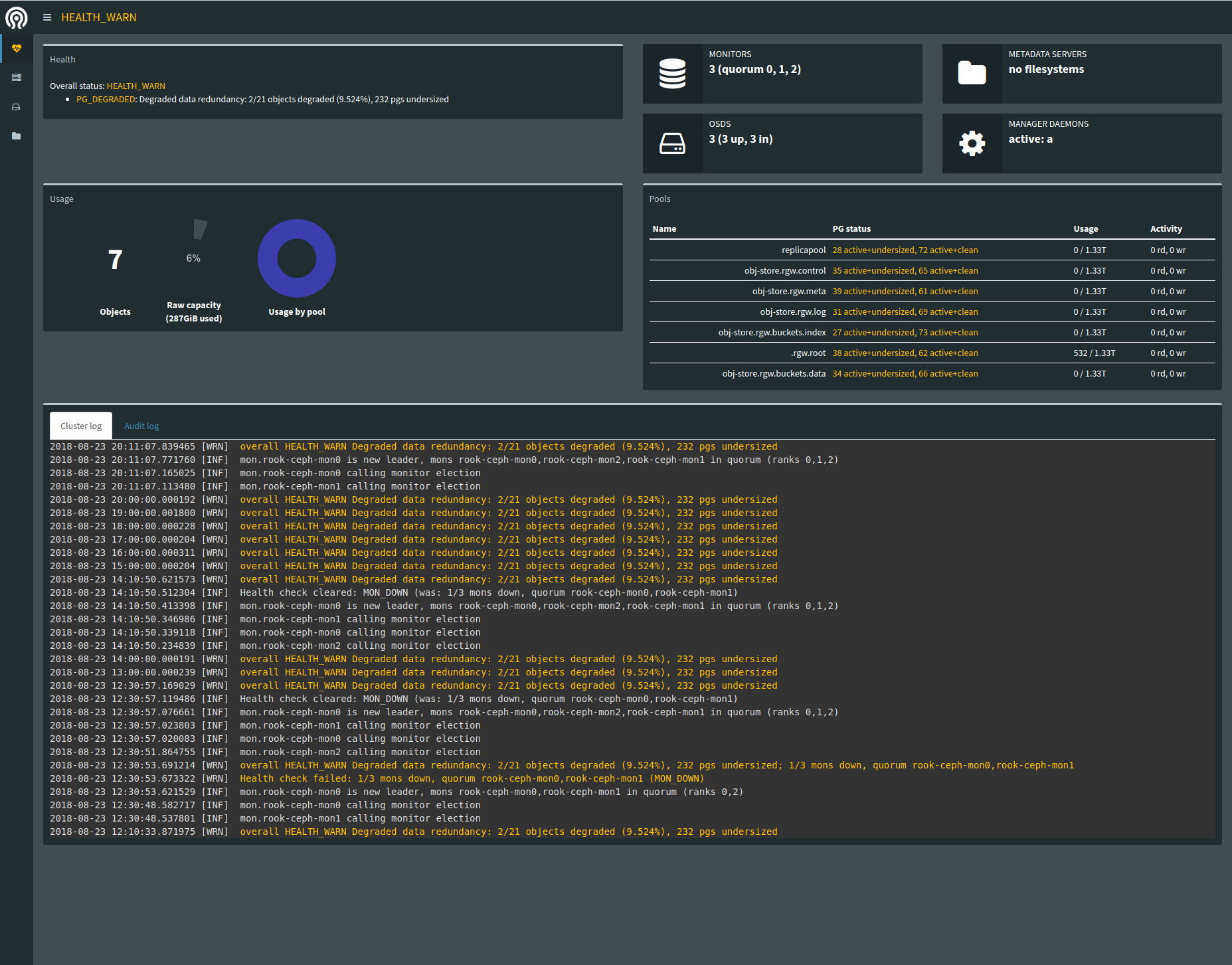Select the Cluster log tab
Screen dimensions: 1232x965
click(x=81, y=426)
